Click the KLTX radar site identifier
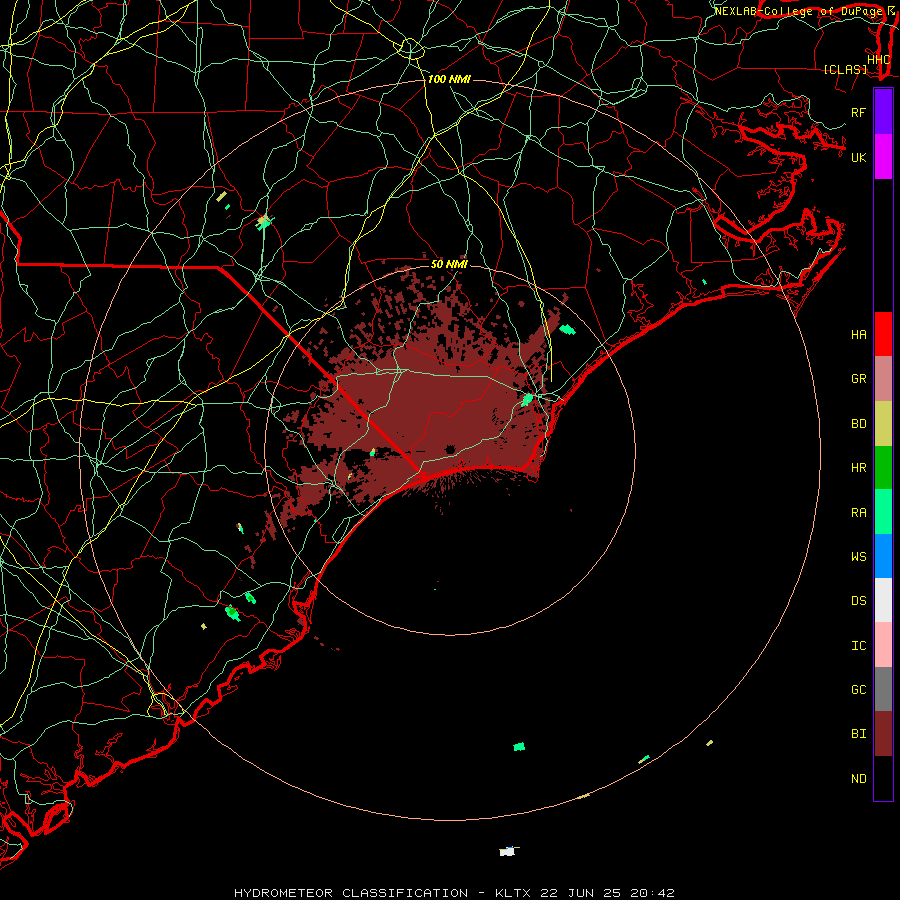The image size is (900, 900). pyautogui.click(x=512, y=893)
